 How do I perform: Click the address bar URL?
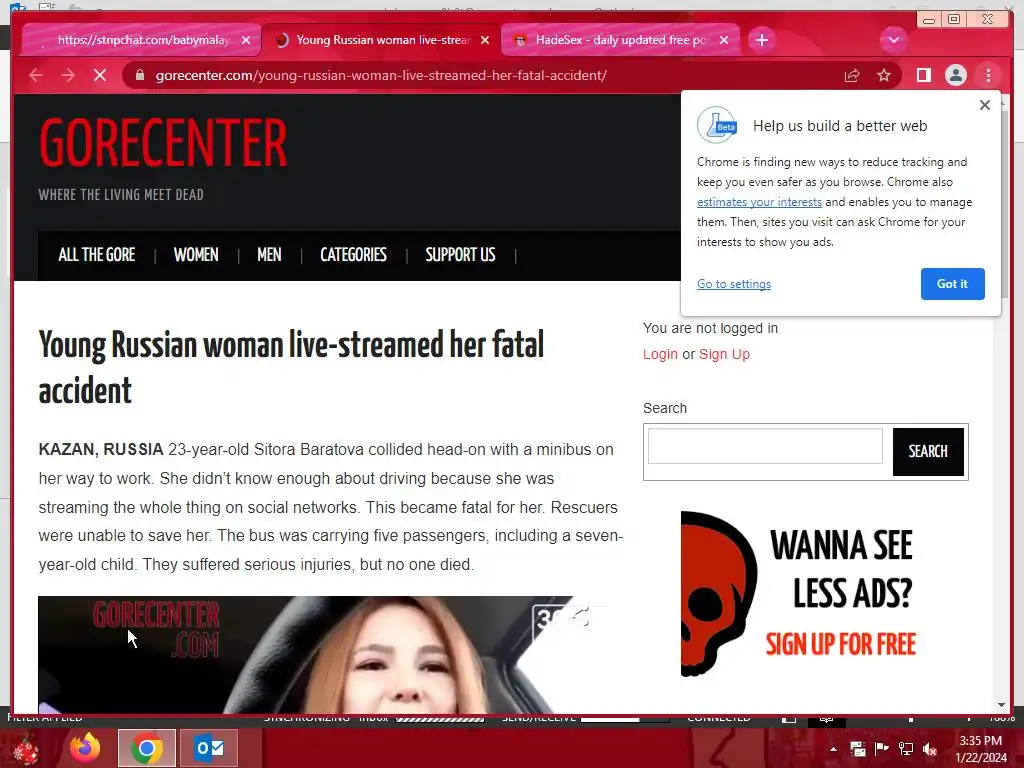click(x=381, y=76)
